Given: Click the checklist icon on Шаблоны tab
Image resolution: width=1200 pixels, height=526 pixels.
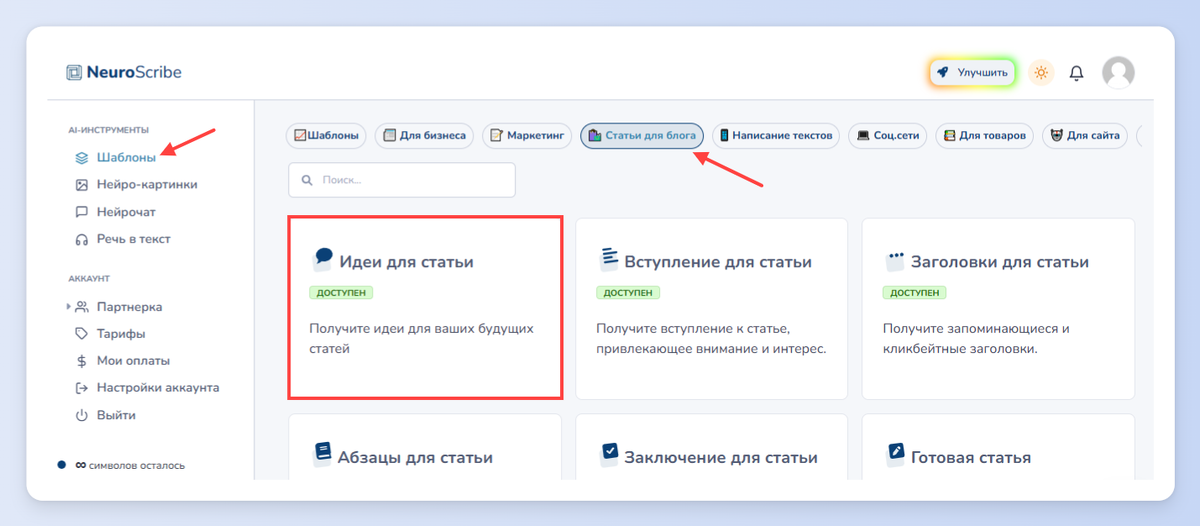Looking at the screenshot, I should click(x=299, y=135).
